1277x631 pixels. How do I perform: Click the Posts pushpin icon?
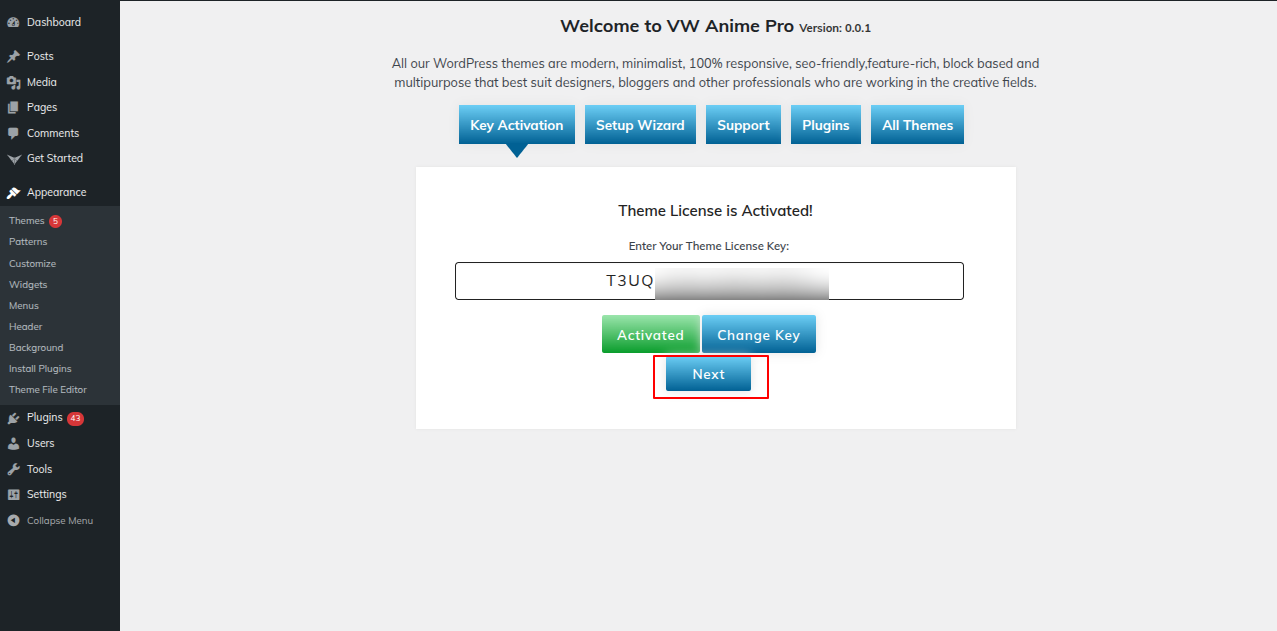click(13, 57)
